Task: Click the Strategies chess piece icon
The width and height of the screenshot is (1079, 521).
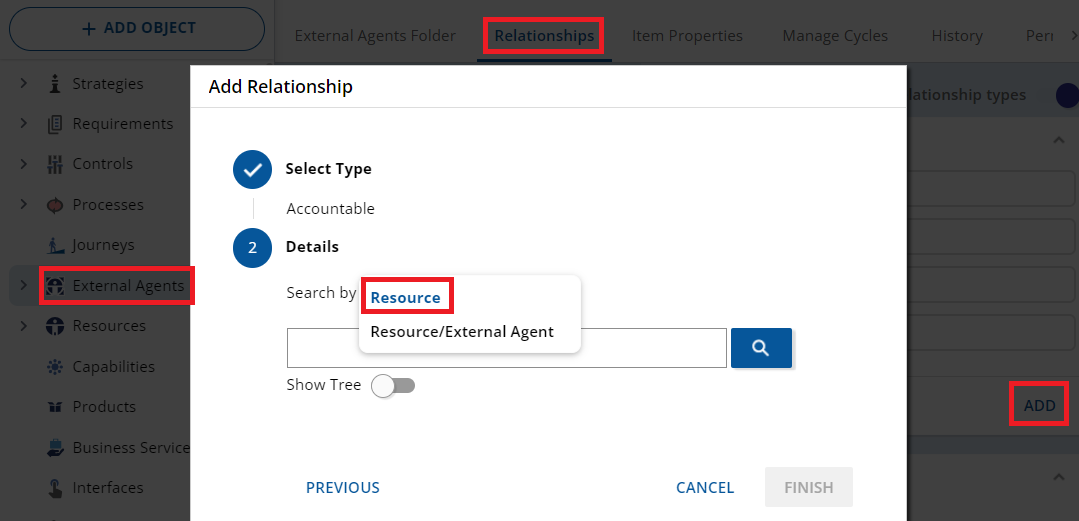Action: [x=55, y=84]
